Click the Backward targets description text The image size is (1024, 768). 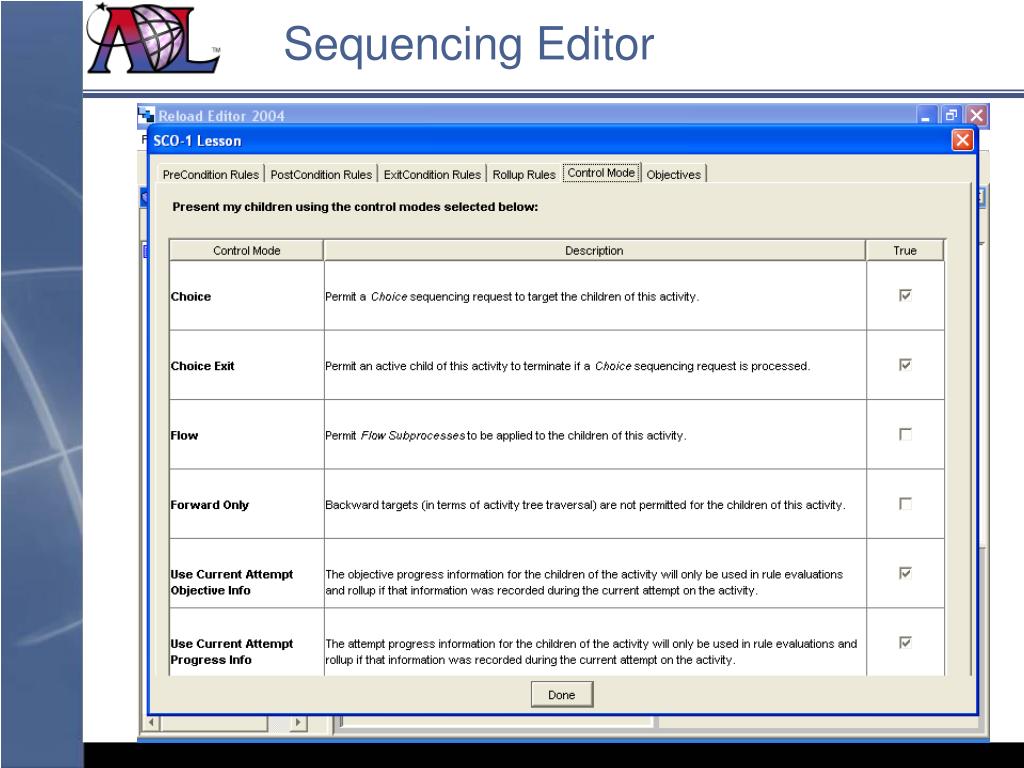pos(585,505)
